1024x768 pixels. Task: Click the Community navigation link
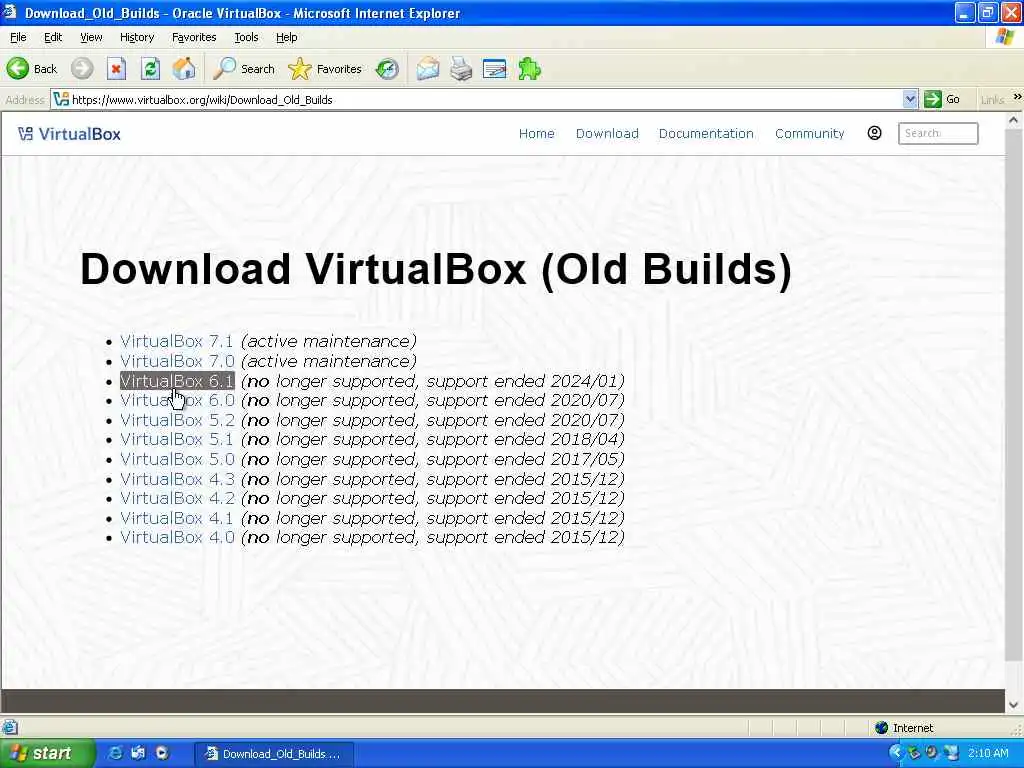810,133
